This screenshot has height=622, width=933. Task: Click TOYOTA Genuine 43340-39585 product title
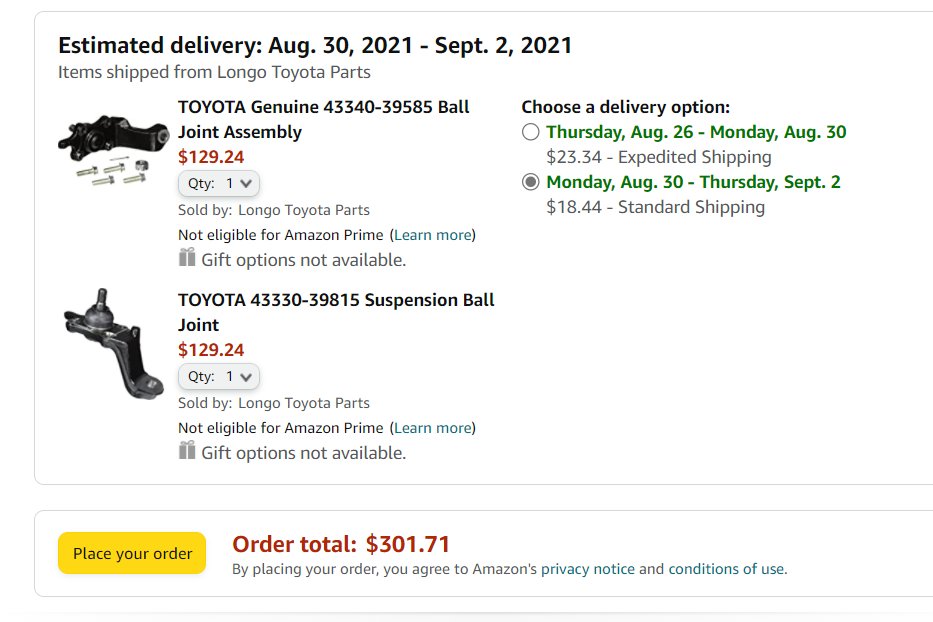tap(324, 119)
